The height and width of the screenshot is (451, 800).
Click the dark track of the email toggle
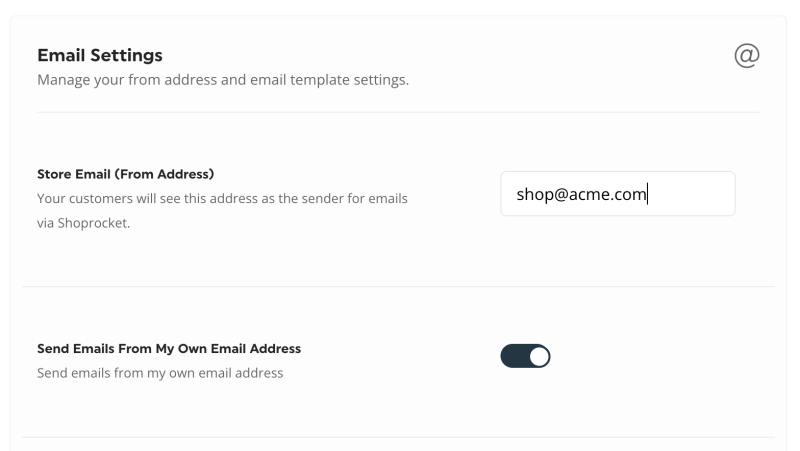(514, 356)
